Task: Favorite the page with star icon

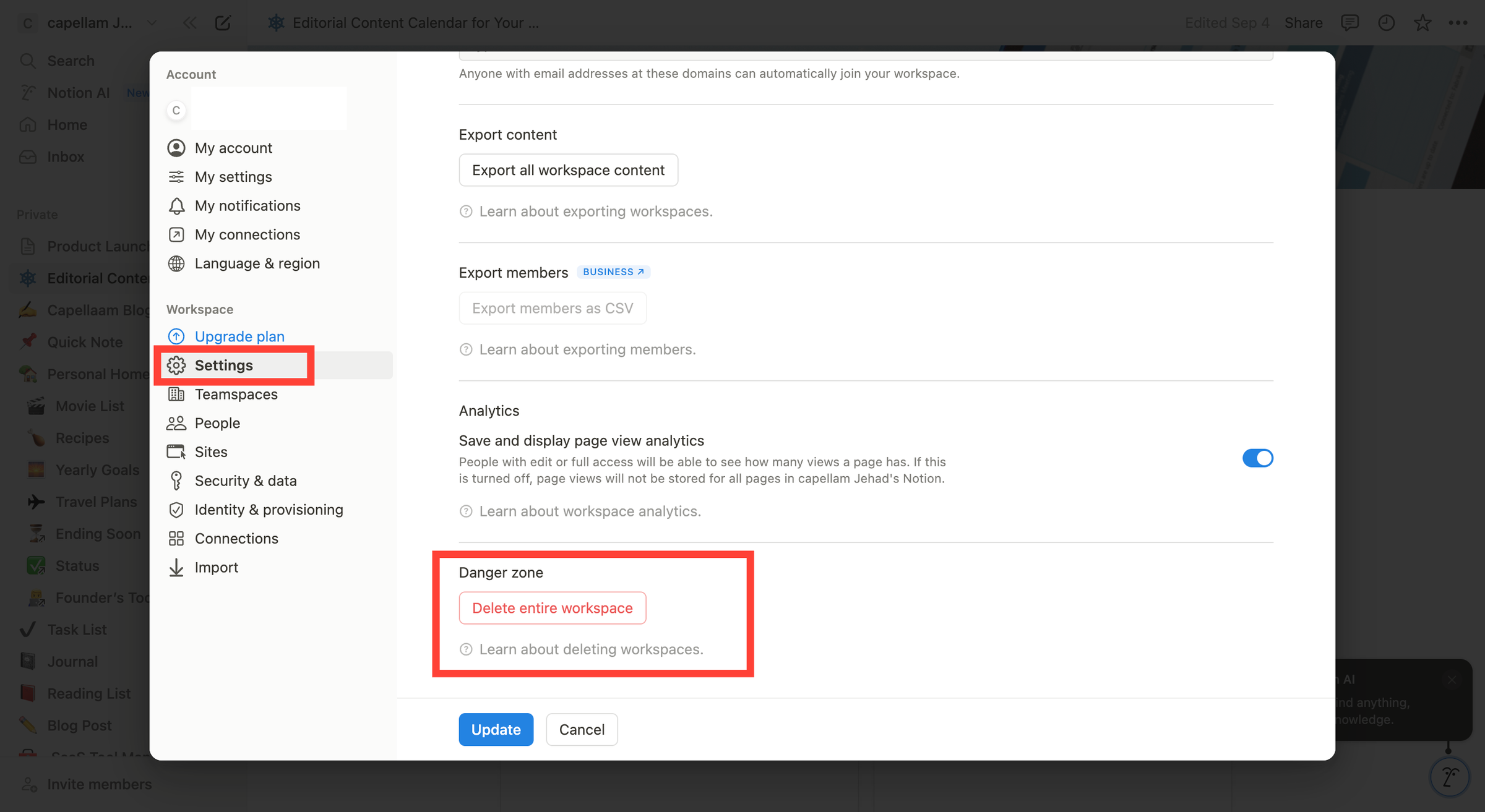Action: [1423, 23]
